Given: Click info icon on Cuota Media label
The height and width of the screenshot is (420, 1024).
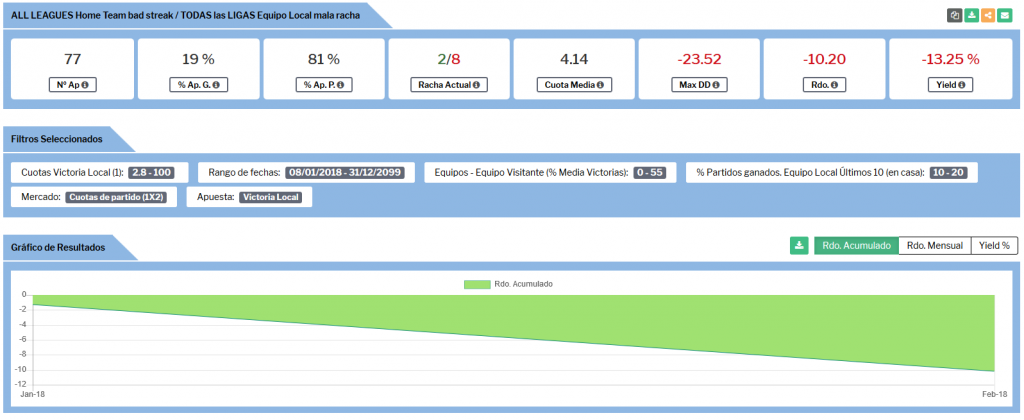Looking at the screenshot, I should coord(599,85).
